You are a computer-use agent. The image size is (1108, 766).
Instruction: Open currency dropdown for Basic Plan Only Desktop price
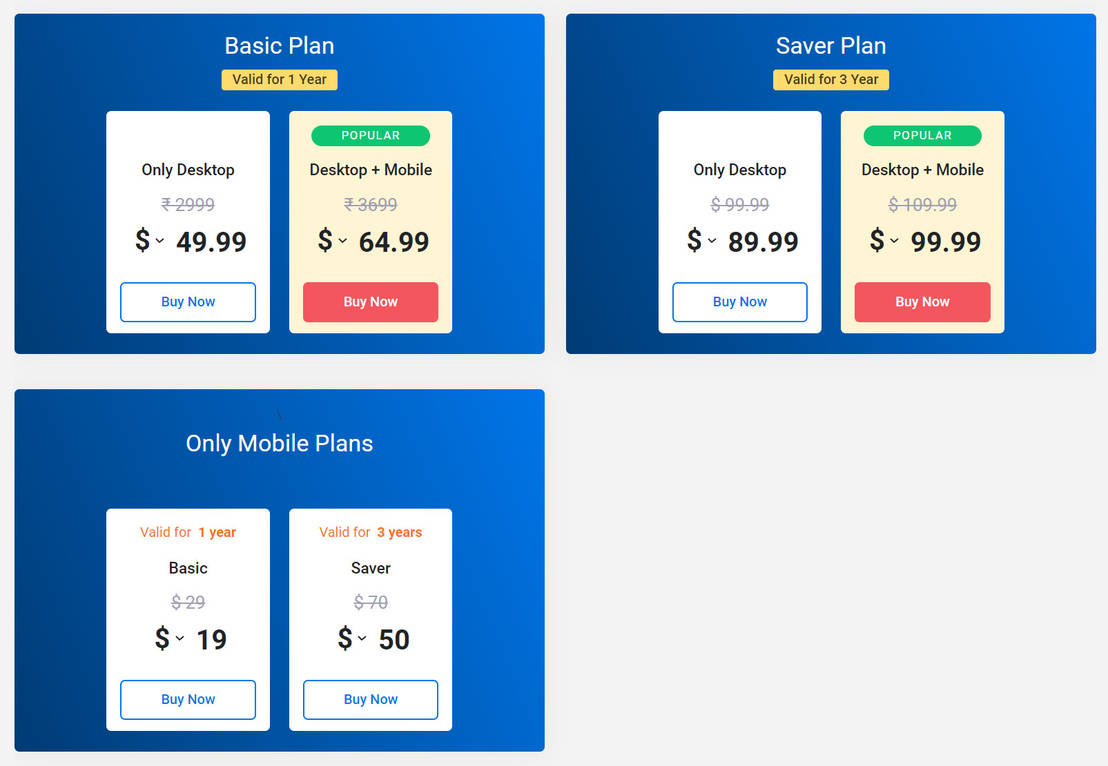click(x=160, y=241)
